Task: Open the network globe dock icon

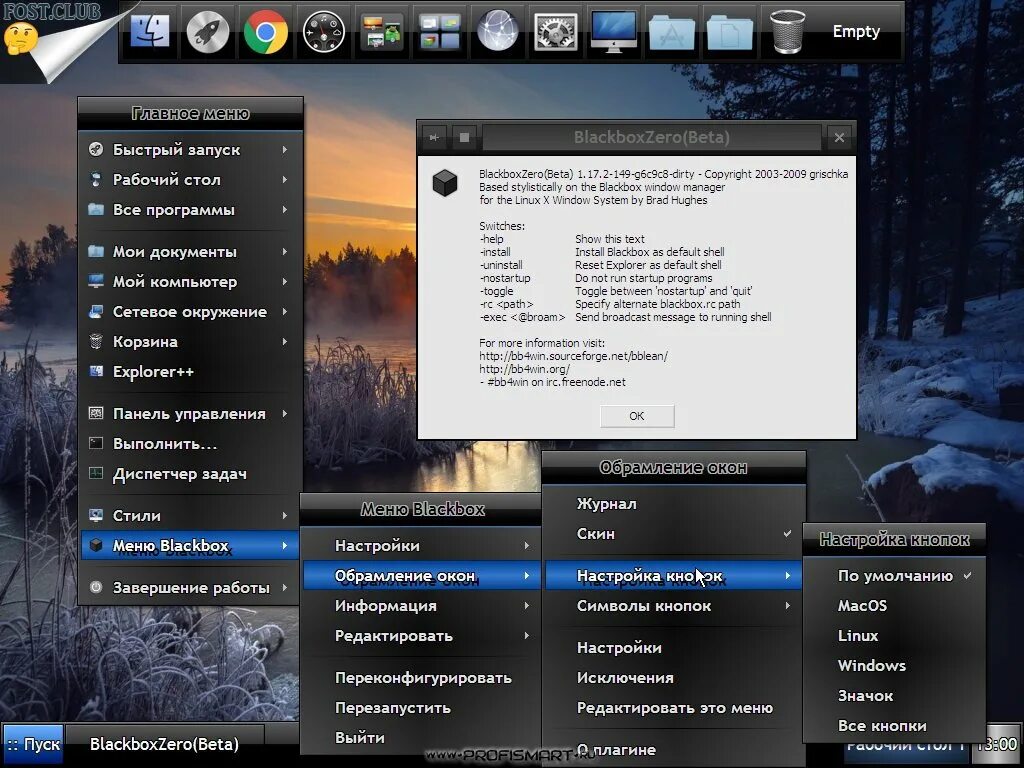Action: pyautogui.click(x=498, y=31)
